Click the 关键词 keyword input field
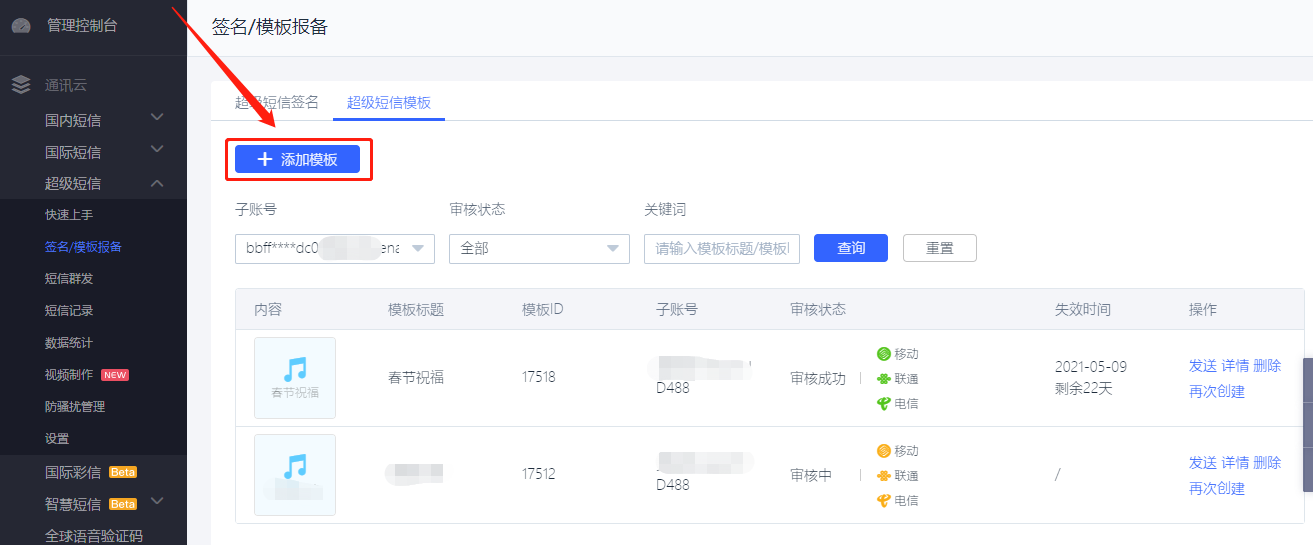The image size is (1313, 545). 721,249
